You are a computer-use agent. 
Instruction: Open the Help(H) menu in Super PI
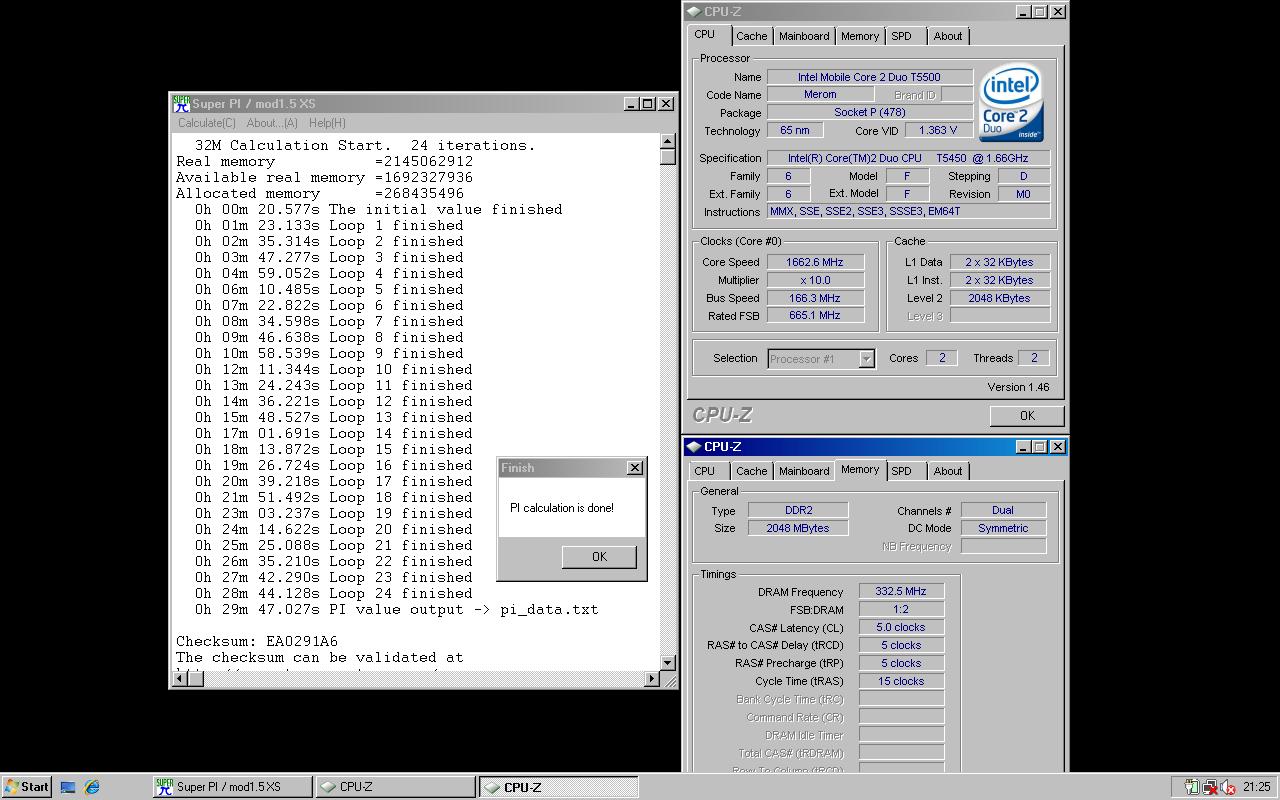pos(327,123)
